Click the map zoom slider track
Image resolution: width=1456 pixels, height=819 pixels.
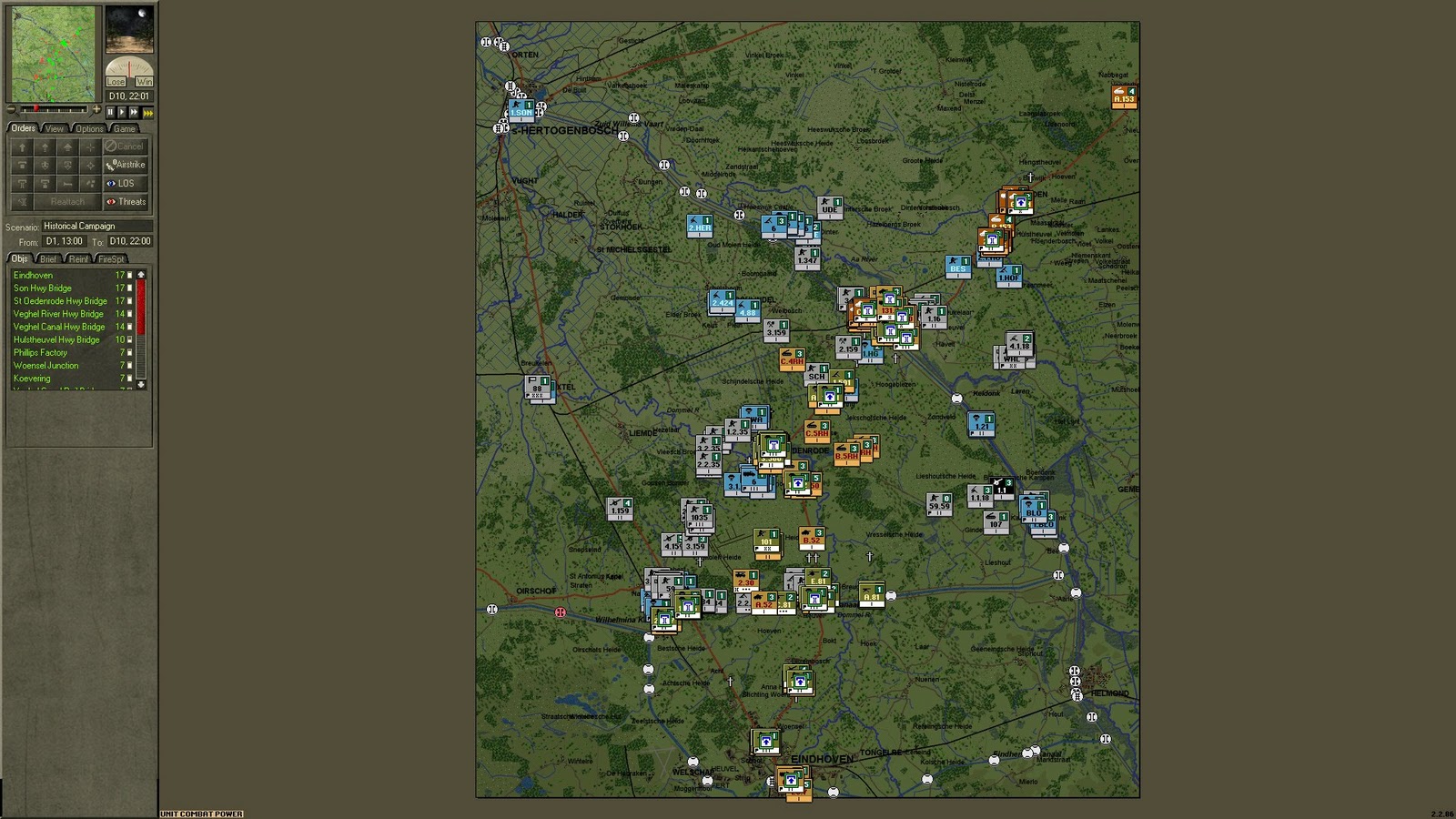[x=54, y=109]
